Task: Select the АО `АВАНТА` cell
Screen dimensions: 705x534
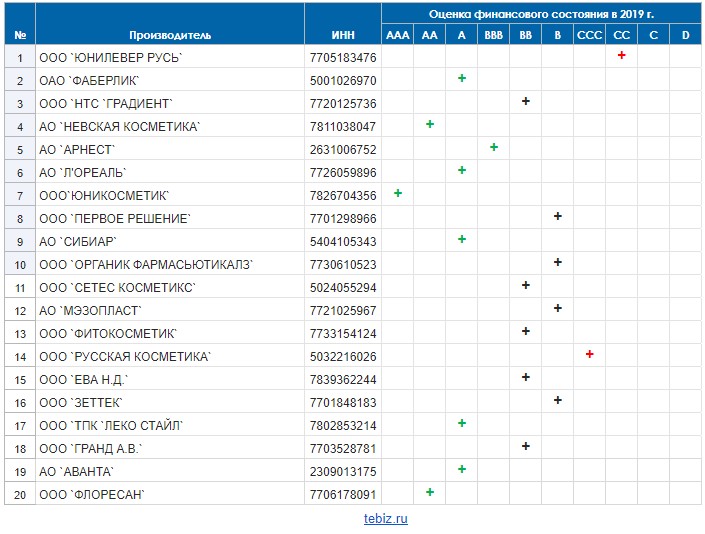Action: pyautogui.click(x=170, y=471)
